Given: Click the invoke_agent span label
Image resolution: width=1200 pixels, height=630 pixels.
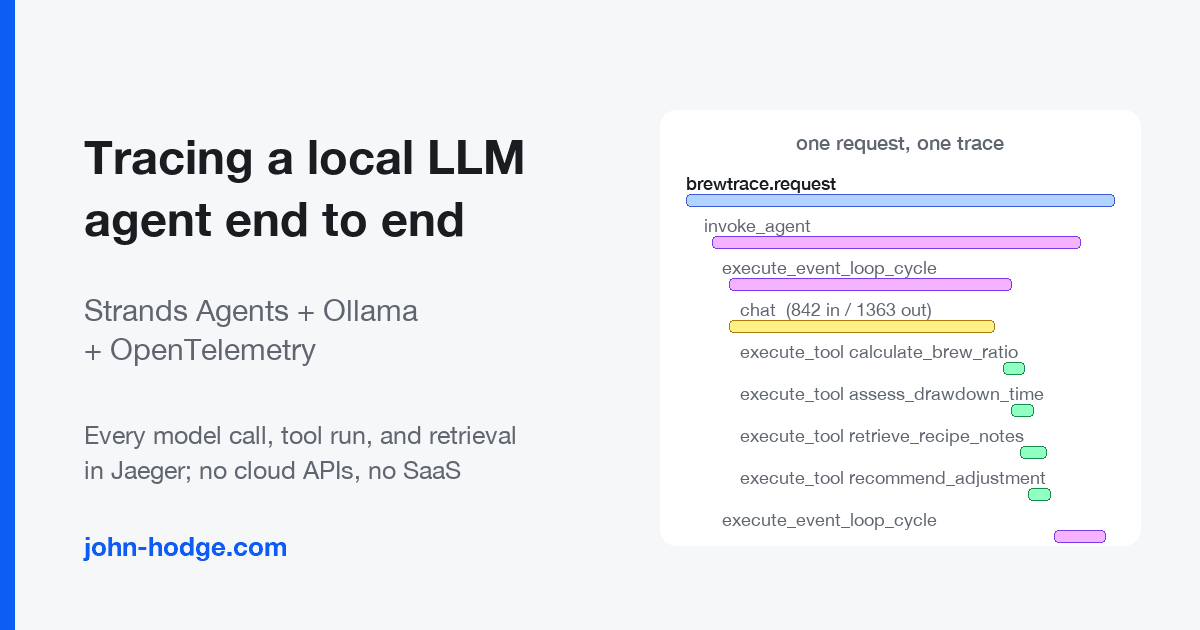Looking at the screenshot, I should (x=757, y=226).
